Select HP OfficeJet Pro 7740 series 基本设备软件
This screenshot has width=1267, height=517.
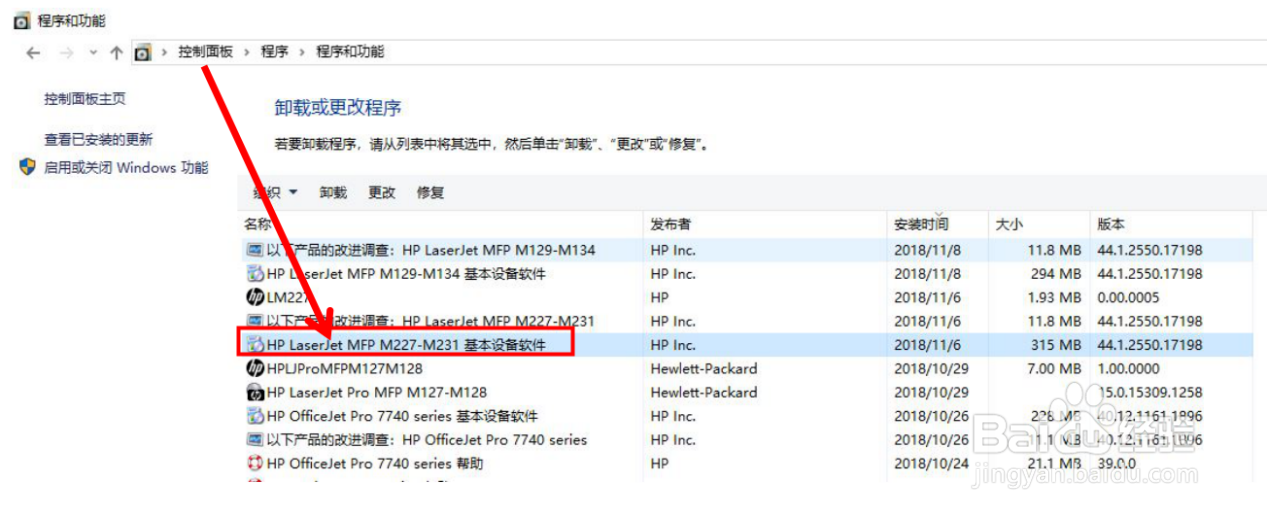pos(746,416)
